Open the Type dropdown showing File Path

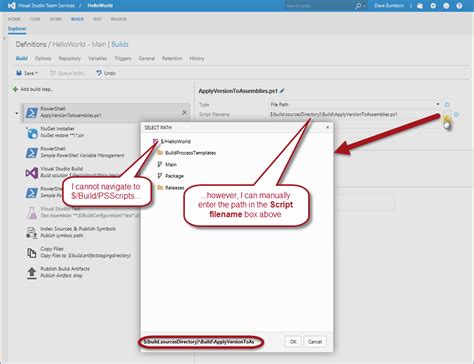pyautogui.click(x=355, y=104)
